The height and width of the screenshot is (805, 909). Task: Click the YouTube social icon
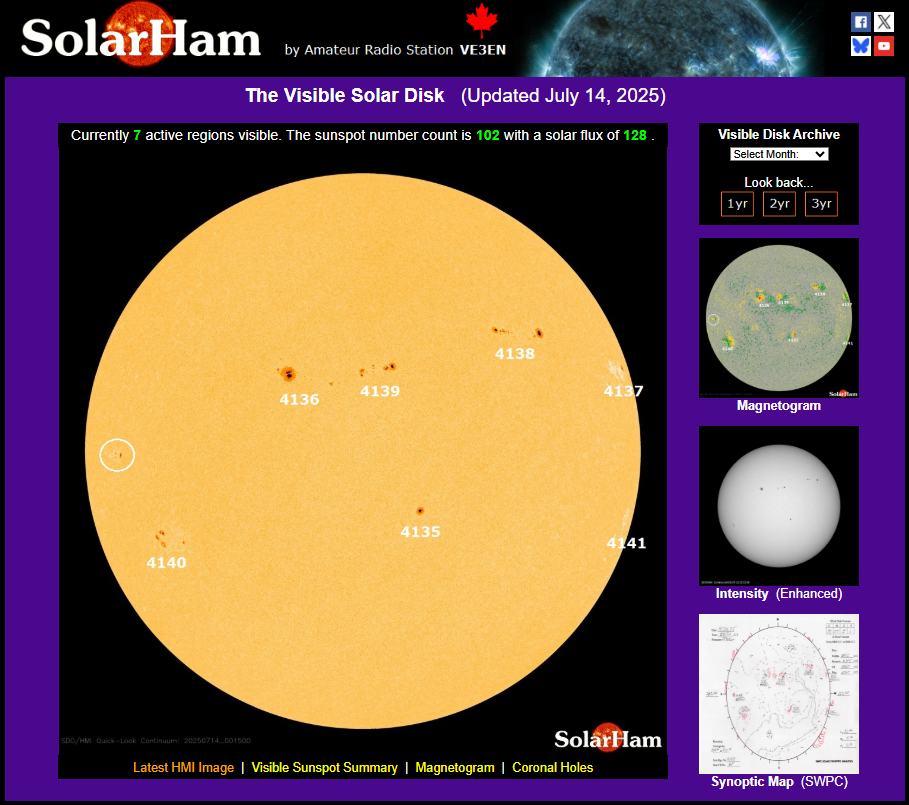tap(884, 46)
